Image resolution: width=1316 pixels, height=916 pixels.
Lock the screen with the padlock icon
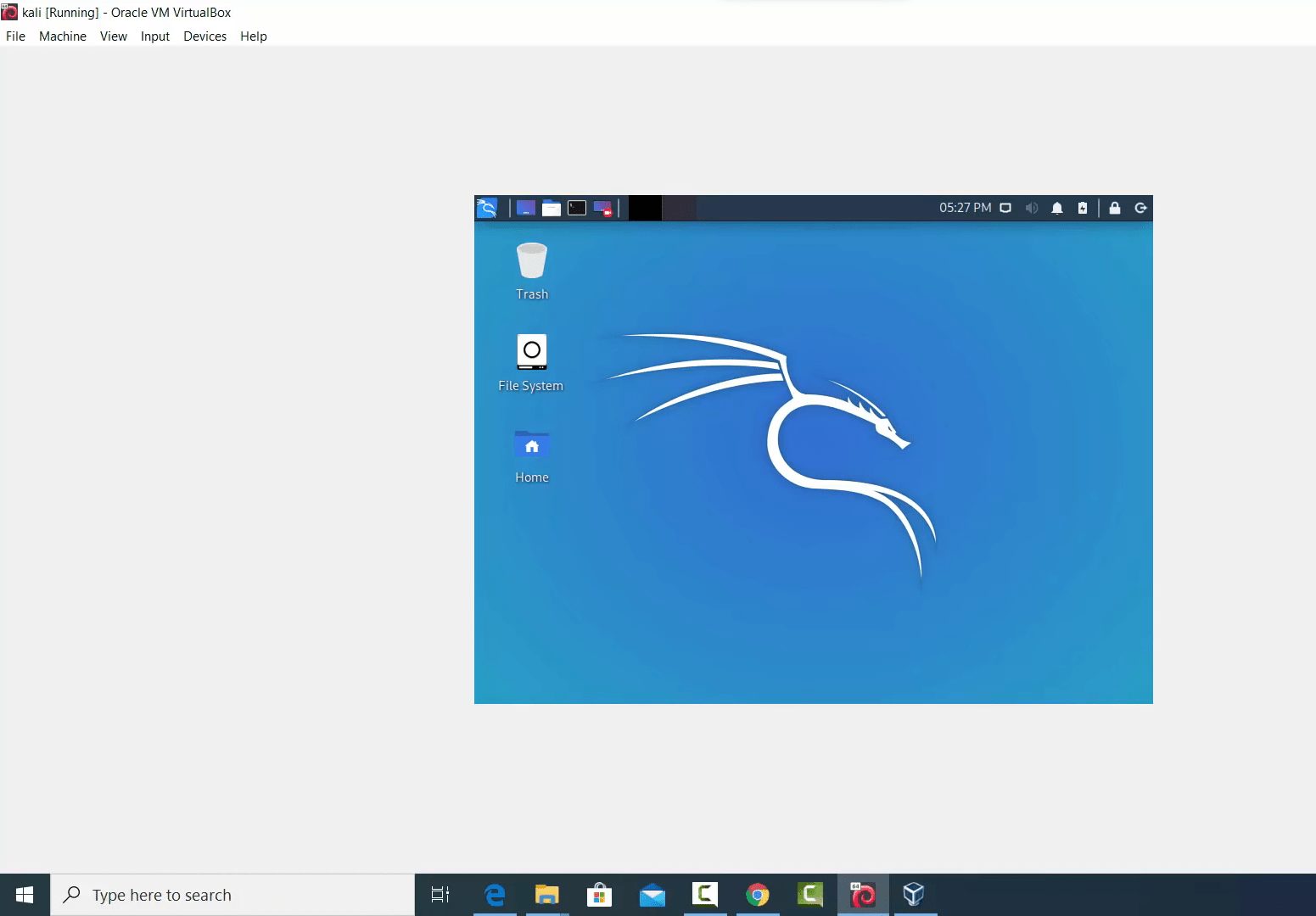(x=1115, y=208)
